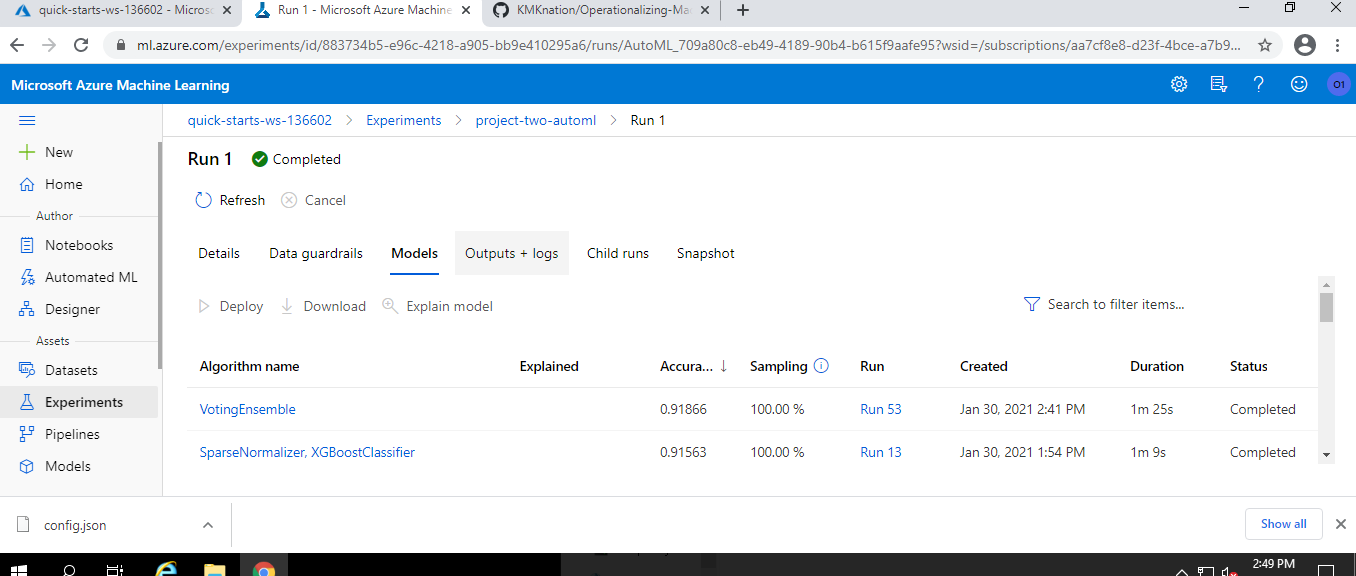Open the help question mark icon
Screen dimensions: 1356x576
click(1259, 85)
